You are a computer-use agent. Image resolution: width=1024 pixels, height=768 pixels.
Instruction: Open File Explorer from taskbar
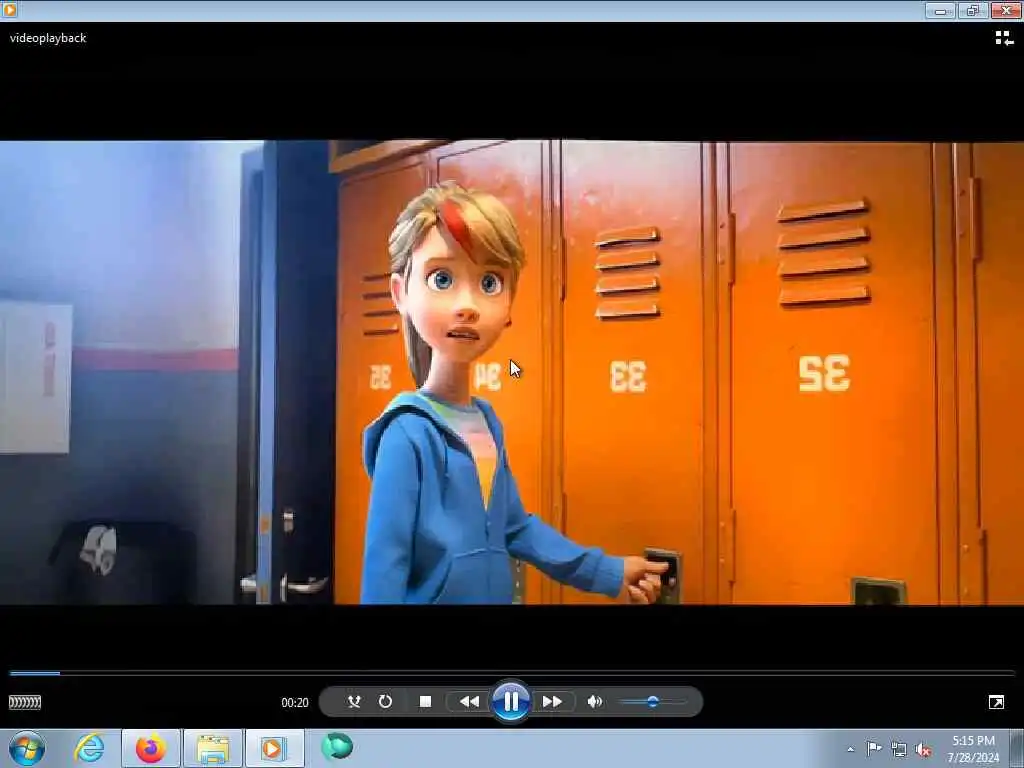212,748
